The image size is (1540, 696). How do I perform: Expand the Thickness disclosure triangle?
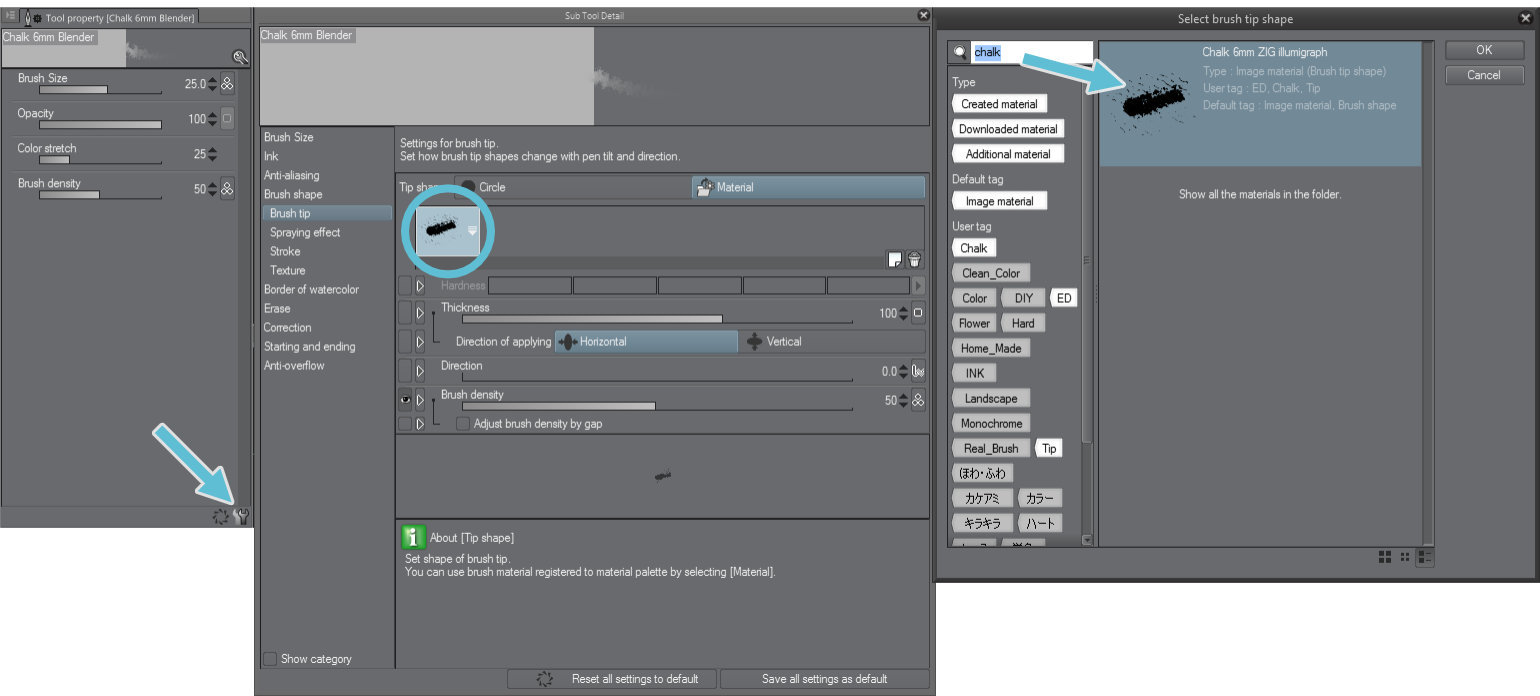pos(419,311)
